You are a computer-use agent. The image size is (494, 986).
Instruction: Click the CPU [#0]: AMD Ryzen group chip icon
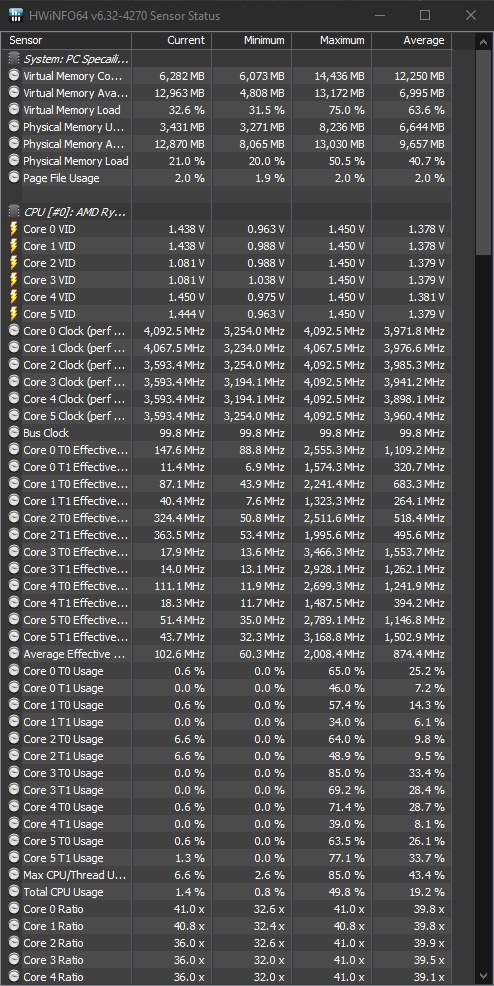14,212
